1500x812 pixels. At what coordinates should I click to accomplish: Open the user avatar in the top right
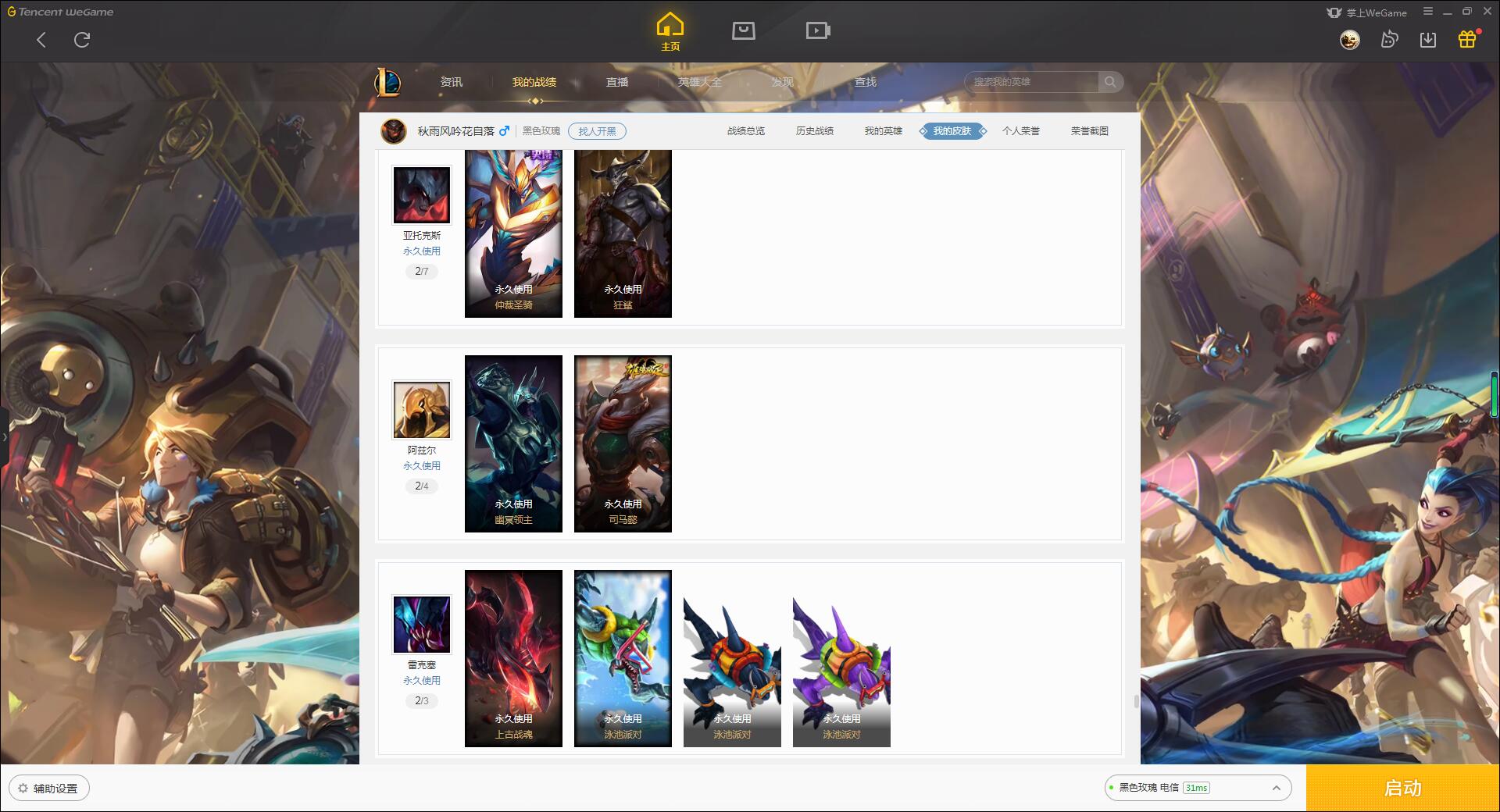(1349, 40)
